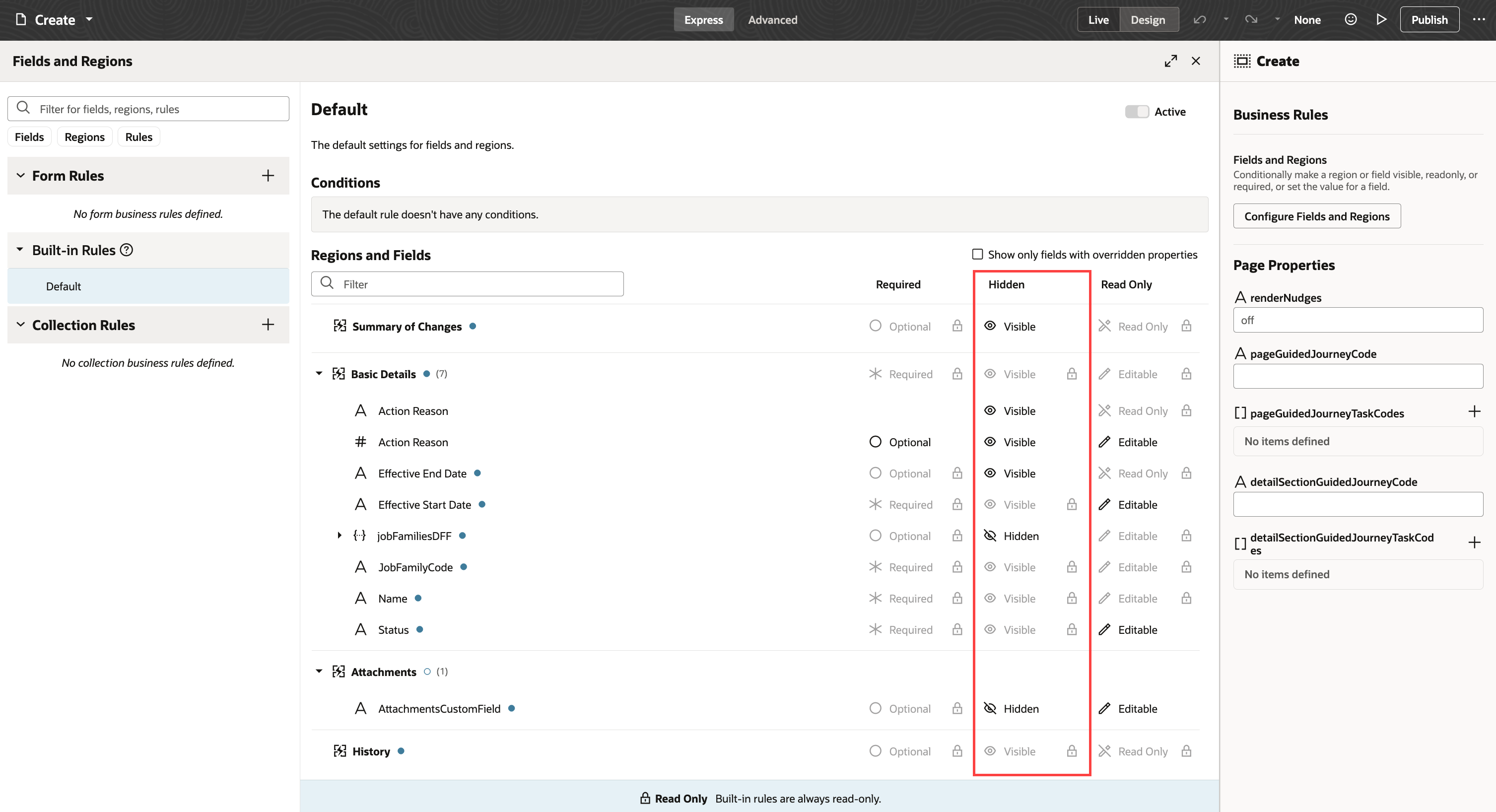Toggle visibility of text Action Reason field

point(990,410)
